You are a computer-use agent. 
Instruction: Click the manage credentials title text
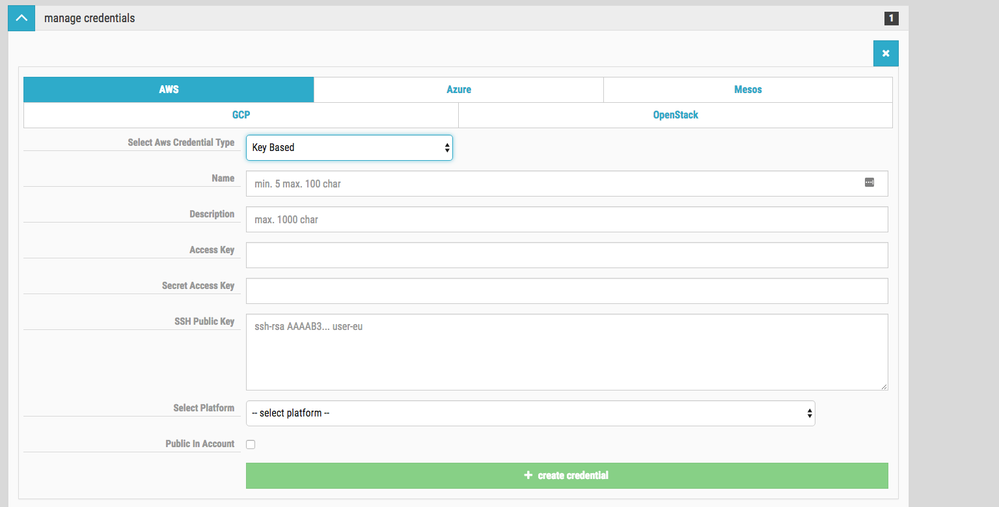tap(89, 18)
